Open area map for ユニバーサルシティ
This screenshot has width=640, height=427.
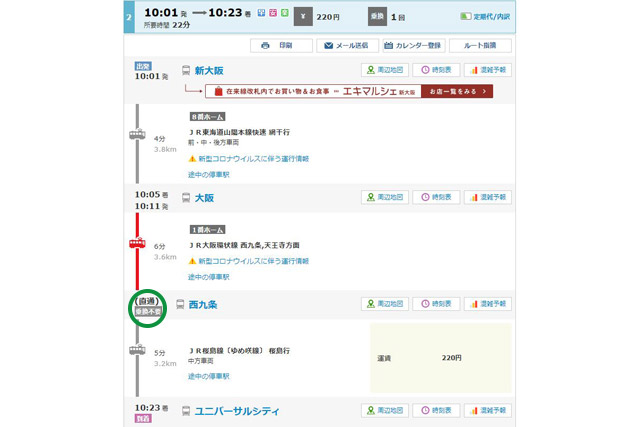[x=385, y=411]
